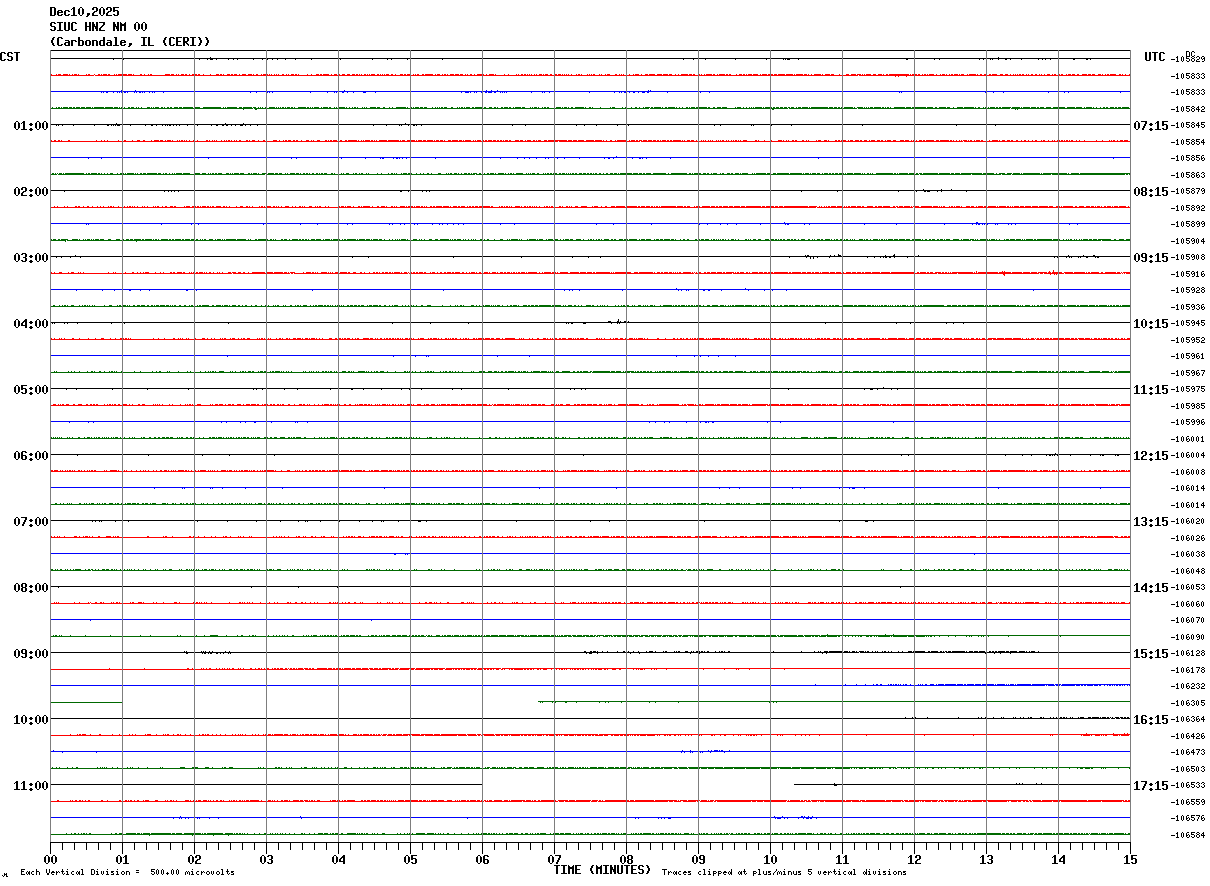The height and width of the screenshot is (886, 1210).
Task: Click the "11:15" UTC time label
Action: 1150,389
